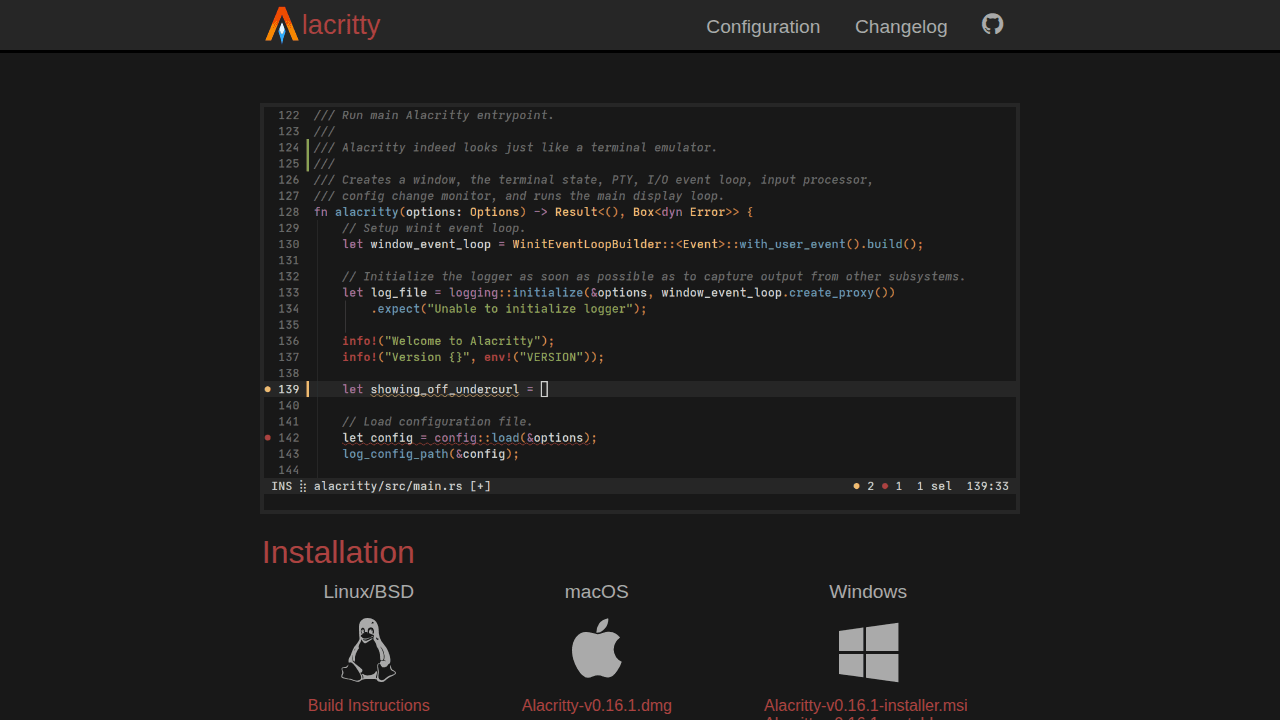This screenshot has width=1280, height=720.
Task: Open the GitHub repository icon
Action: (x=992, y=24)
